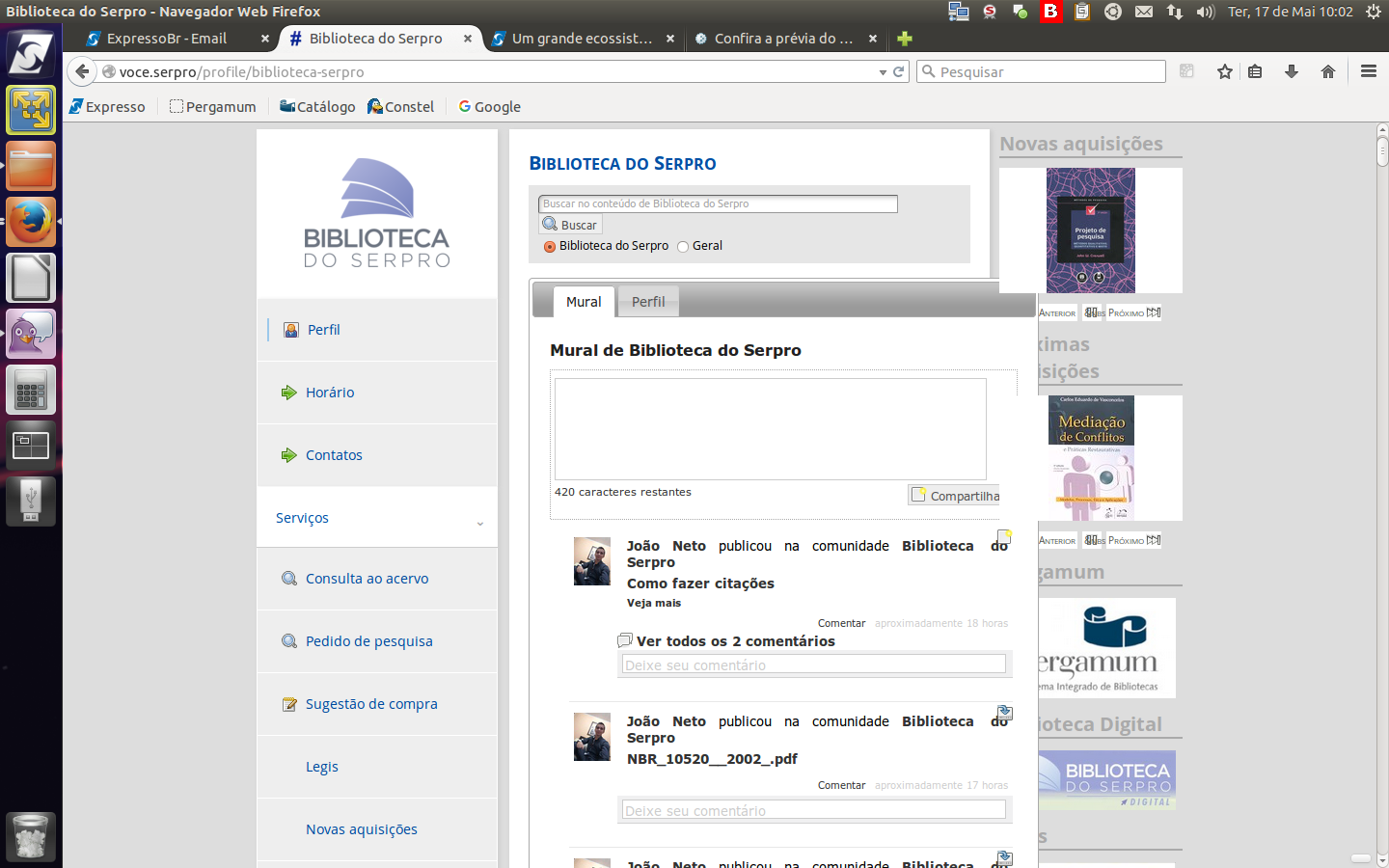Switch to the Um grande ecossist... tab

click(x=582, y=39)
